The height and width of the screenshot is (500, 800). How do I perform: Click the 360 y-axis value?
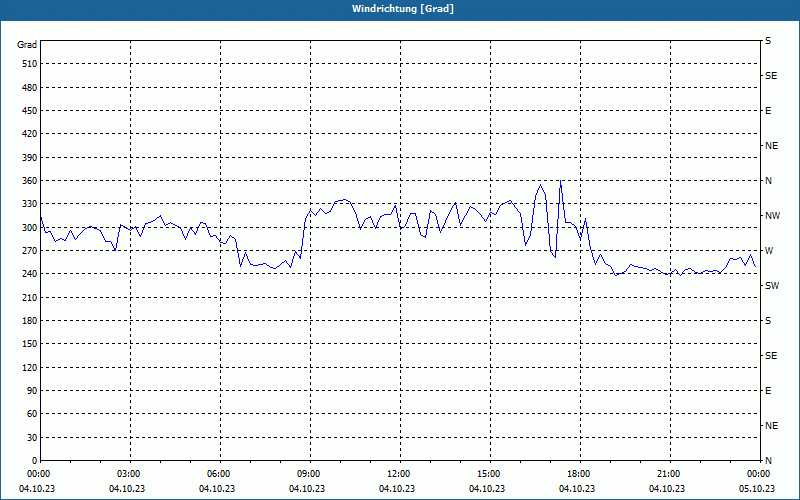30,181
